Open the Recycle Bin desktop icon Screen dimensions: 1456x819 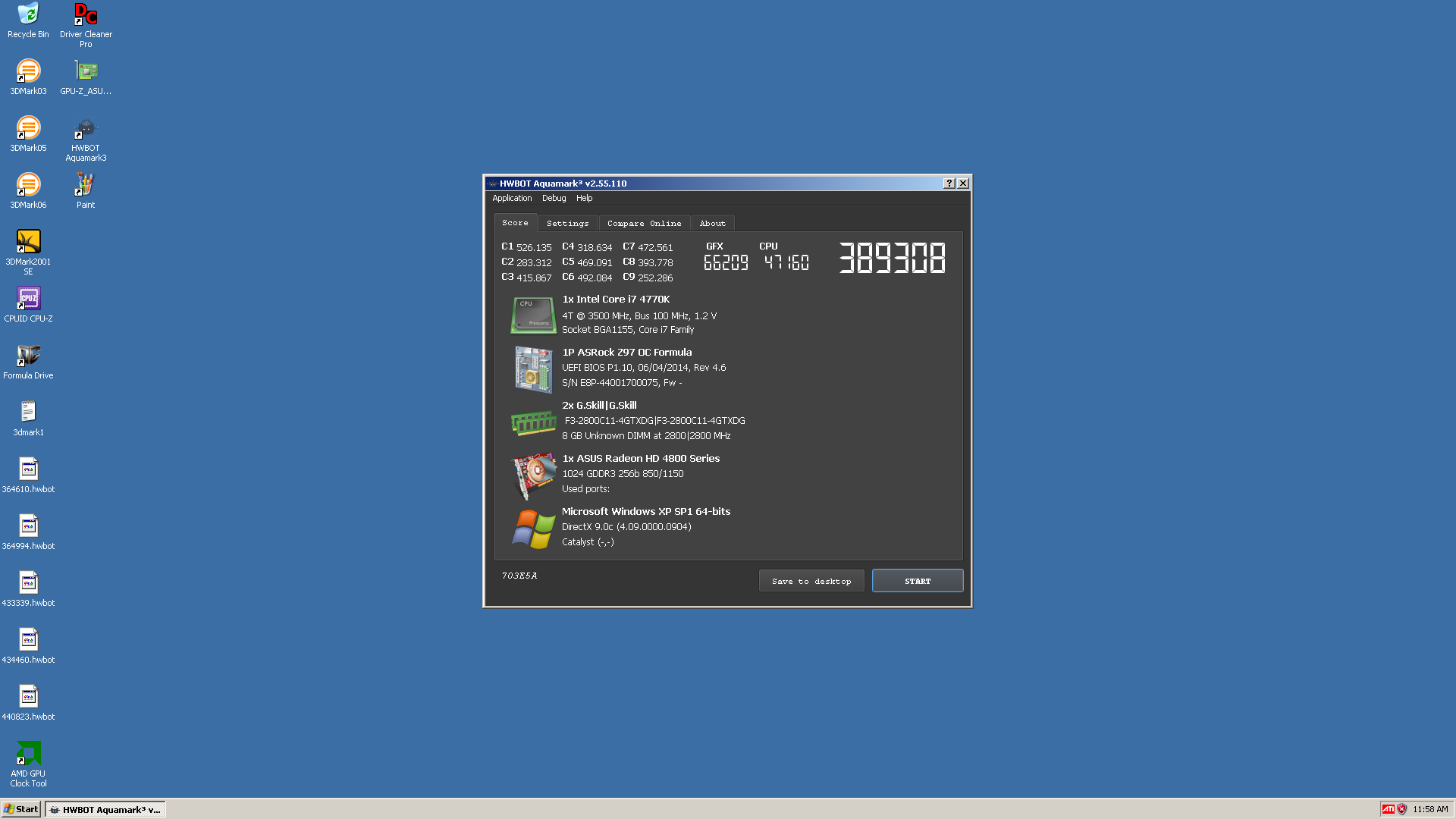click(x=28, y=20)
